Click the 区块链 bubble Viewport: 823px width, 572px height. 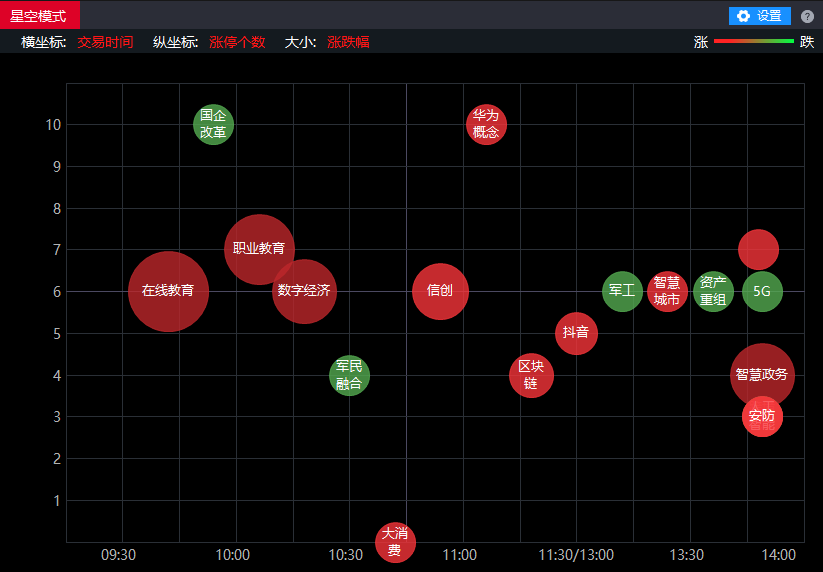[x=531, y=375]
